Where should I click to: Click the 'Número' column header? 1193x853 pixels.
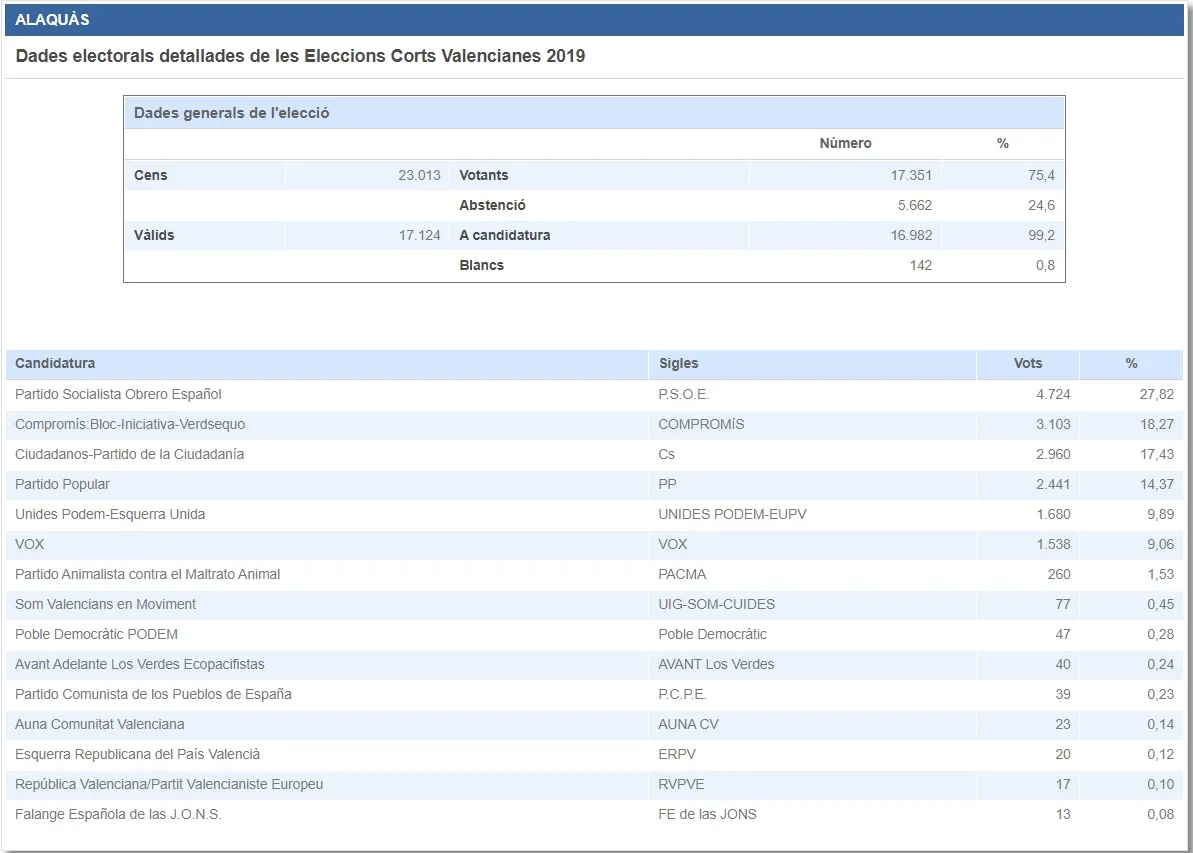(x=845, y=143)
